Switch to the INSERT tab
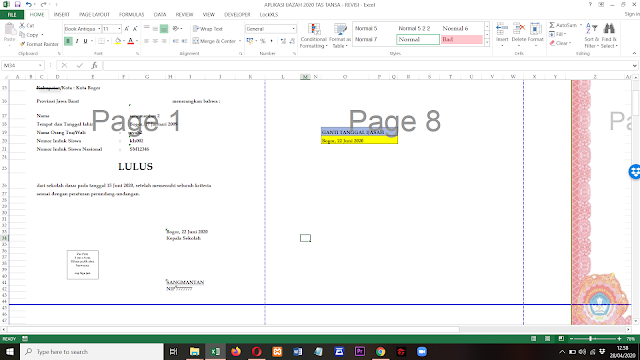This screenshot has width=640, height=360. tap(62, 15)
